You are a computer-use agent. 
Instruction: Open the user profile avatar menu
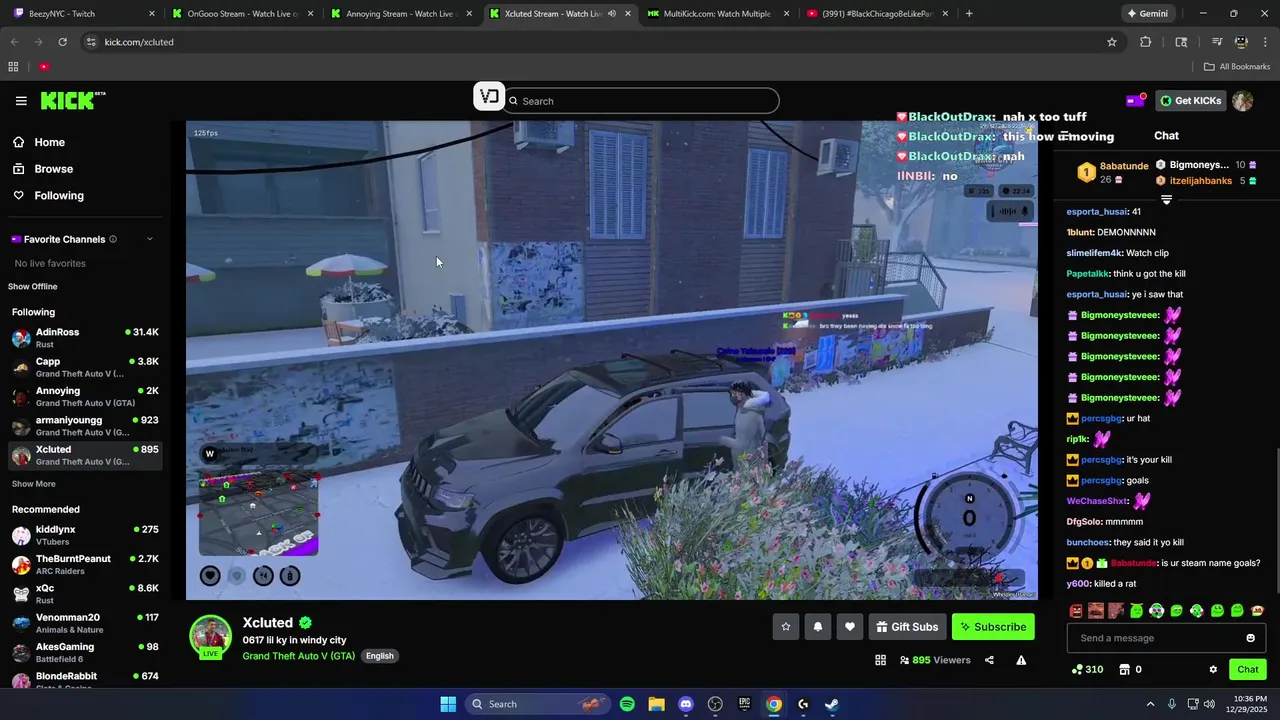point(1242,101)
